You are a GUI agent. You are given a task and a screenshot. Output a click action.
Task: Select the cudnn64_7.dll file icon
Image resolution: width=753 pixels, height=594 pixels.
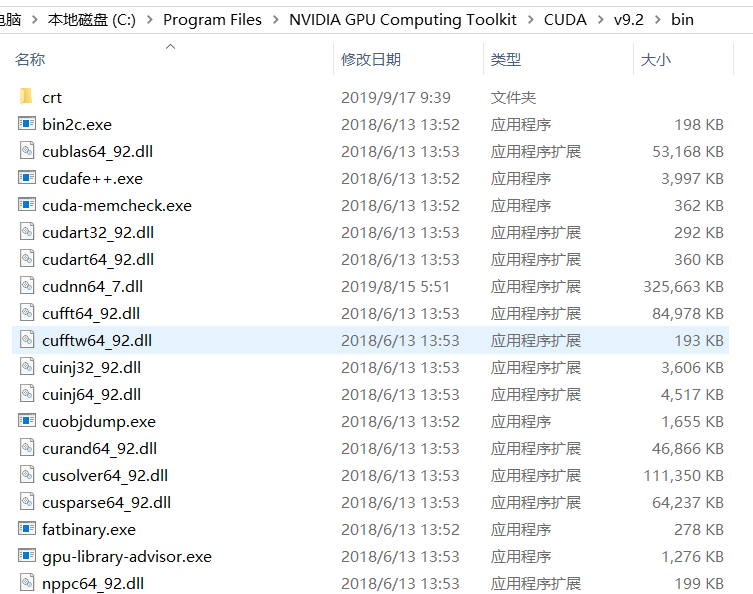pos(27,286)
